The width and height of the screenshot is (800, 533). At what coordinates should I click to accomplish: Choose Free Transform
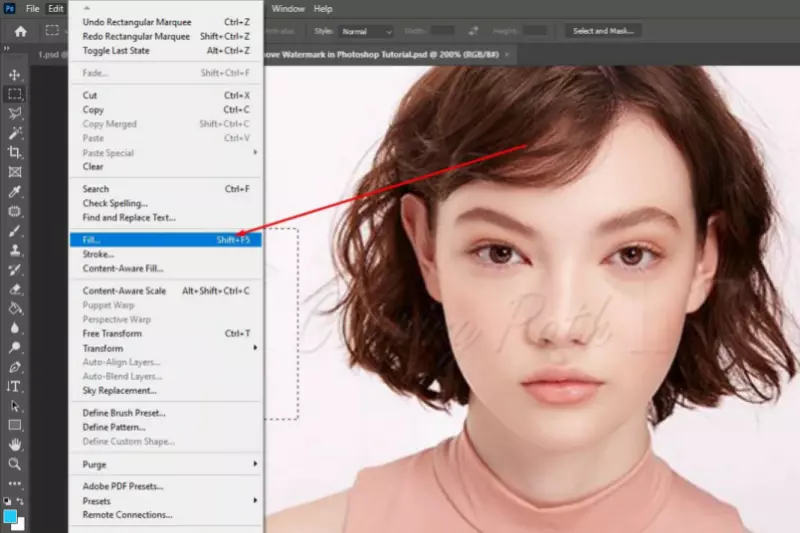pyautogui.click(x=165, y=334)
